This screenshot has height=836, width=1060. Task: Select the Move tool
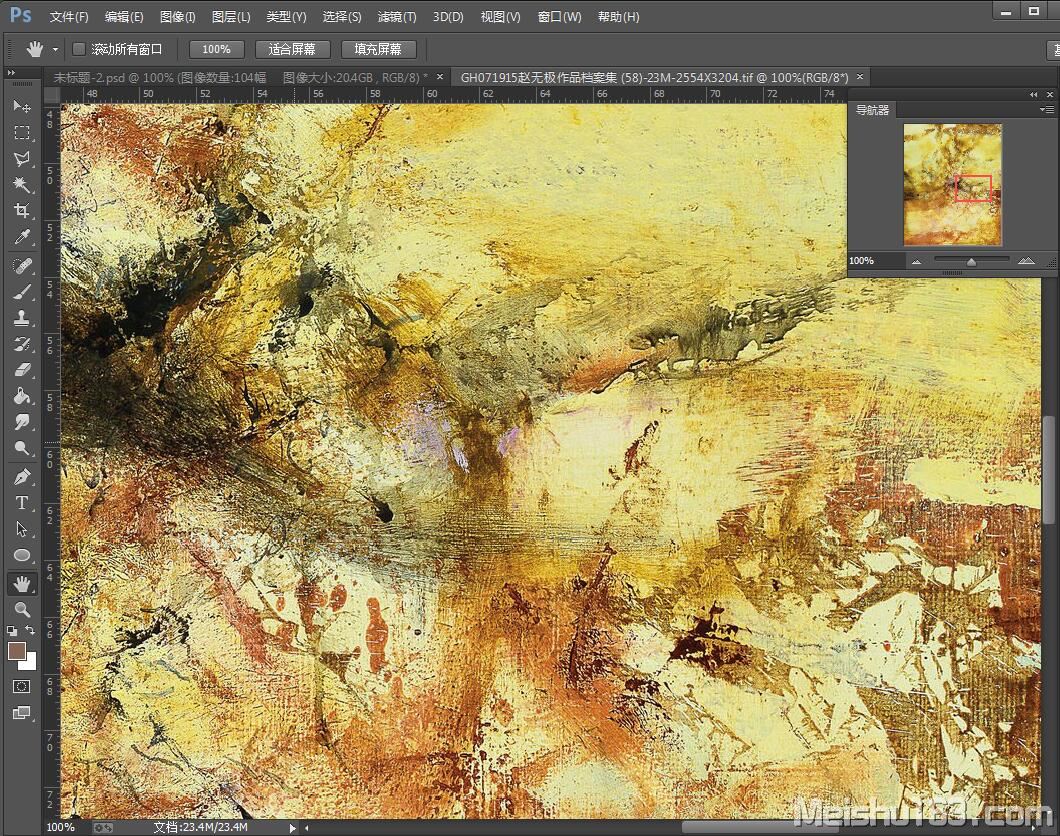pos(22,107)
